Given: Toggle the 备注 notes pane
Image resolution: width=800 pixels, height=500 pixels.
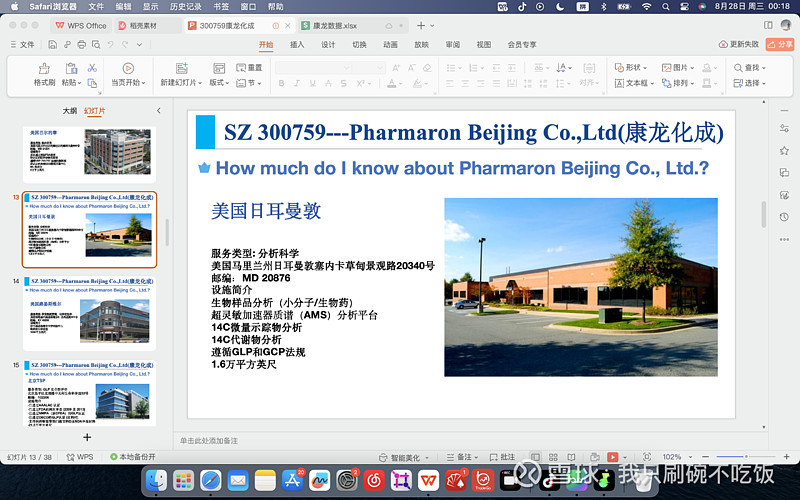Looking at the screenshot, I should (462, 457).
